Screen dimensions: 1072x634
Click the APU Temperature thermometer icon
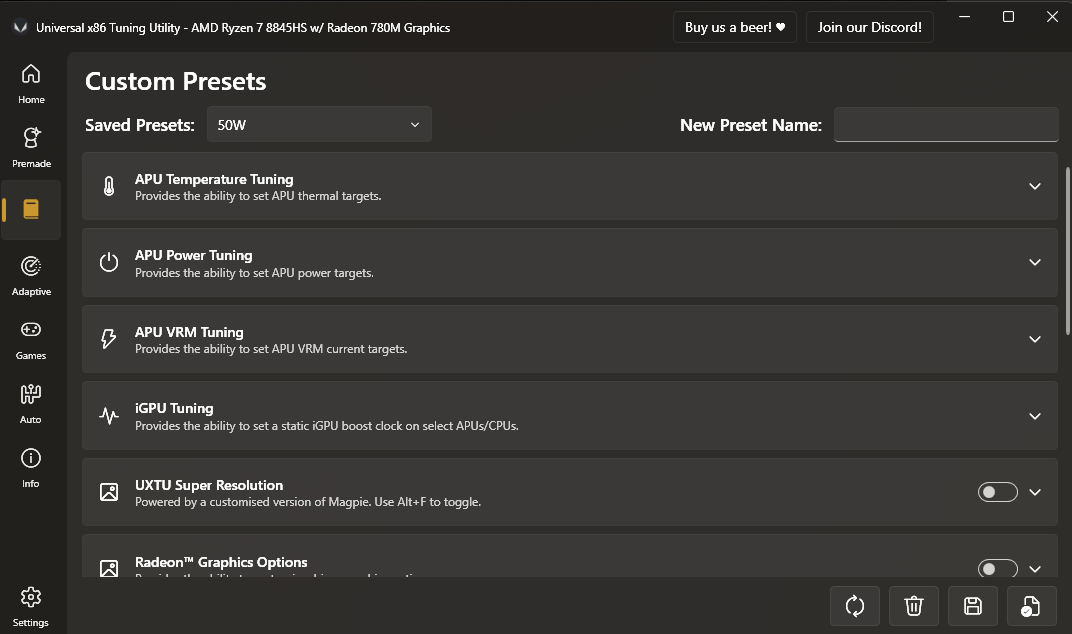coord(109,186)
